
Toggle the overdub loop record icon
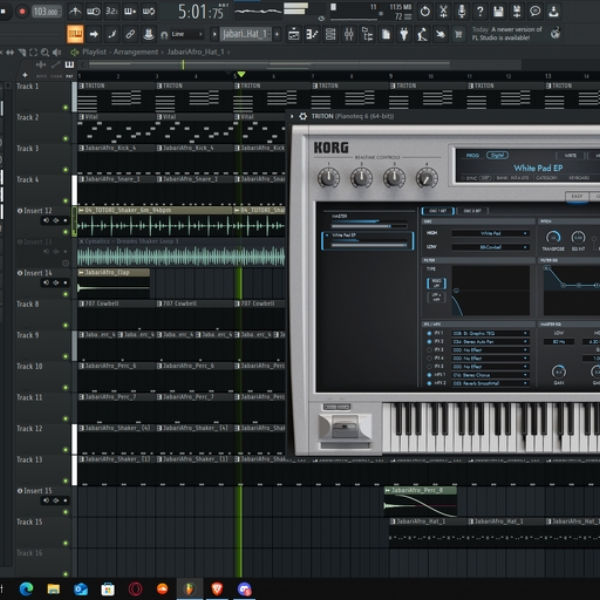[130, 11]
